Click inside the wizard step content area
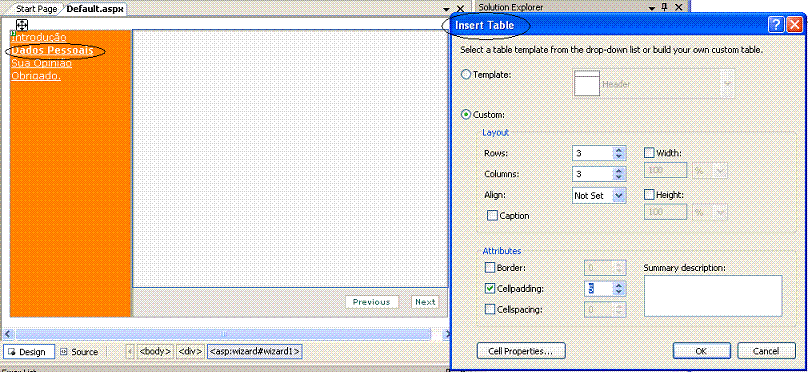Image resolution: width=808 pixels, height=372 pixels. [x=290, y=158]
